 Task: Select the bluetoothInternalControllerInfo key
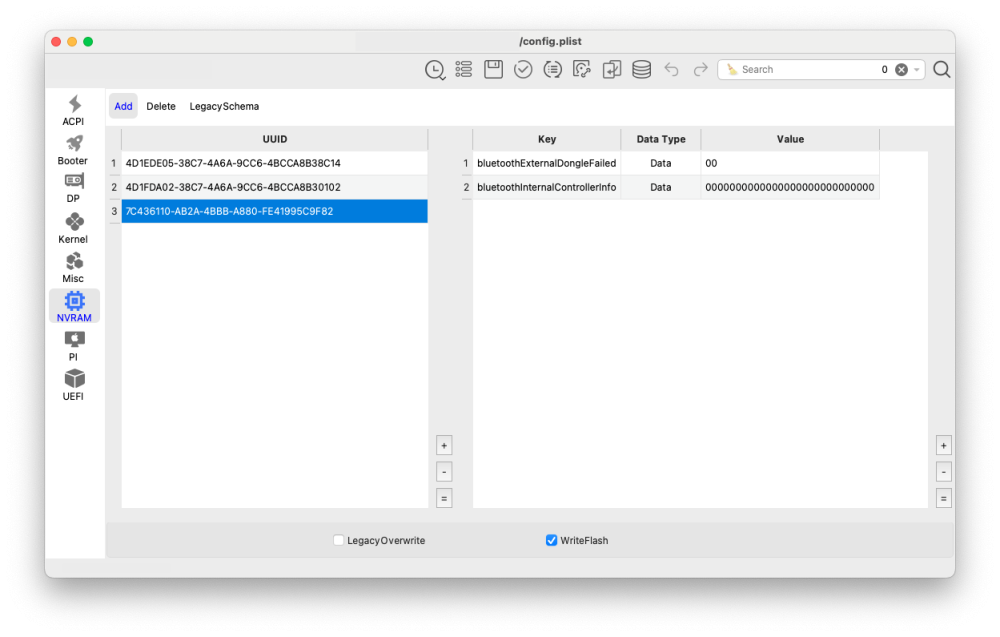pos(547,187)
